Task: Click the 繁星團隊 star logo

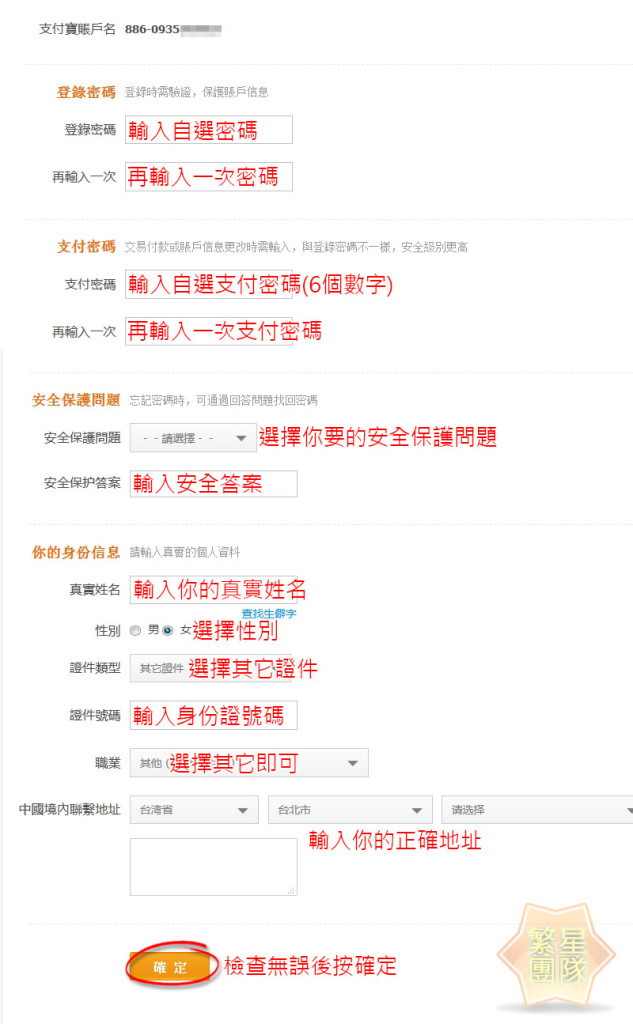Action: (557, 956)
